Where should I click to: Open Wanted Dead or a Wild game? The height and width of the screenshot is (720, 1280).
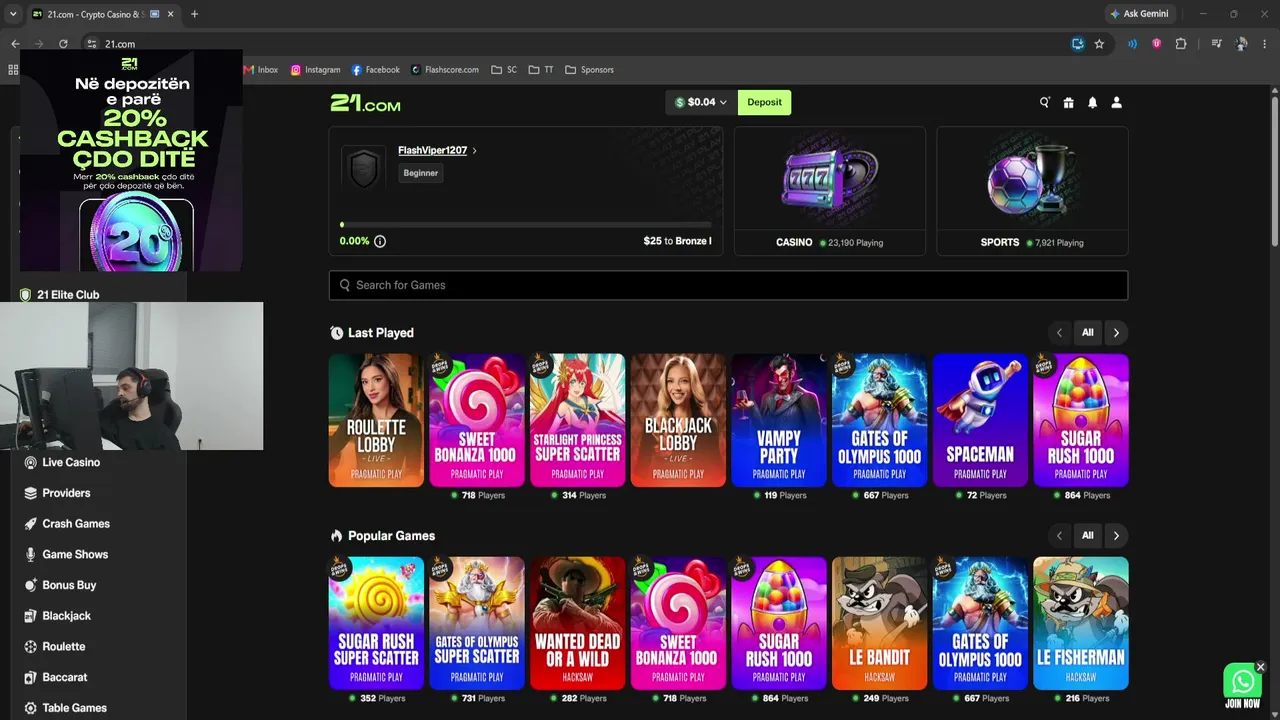click(578, 623)
